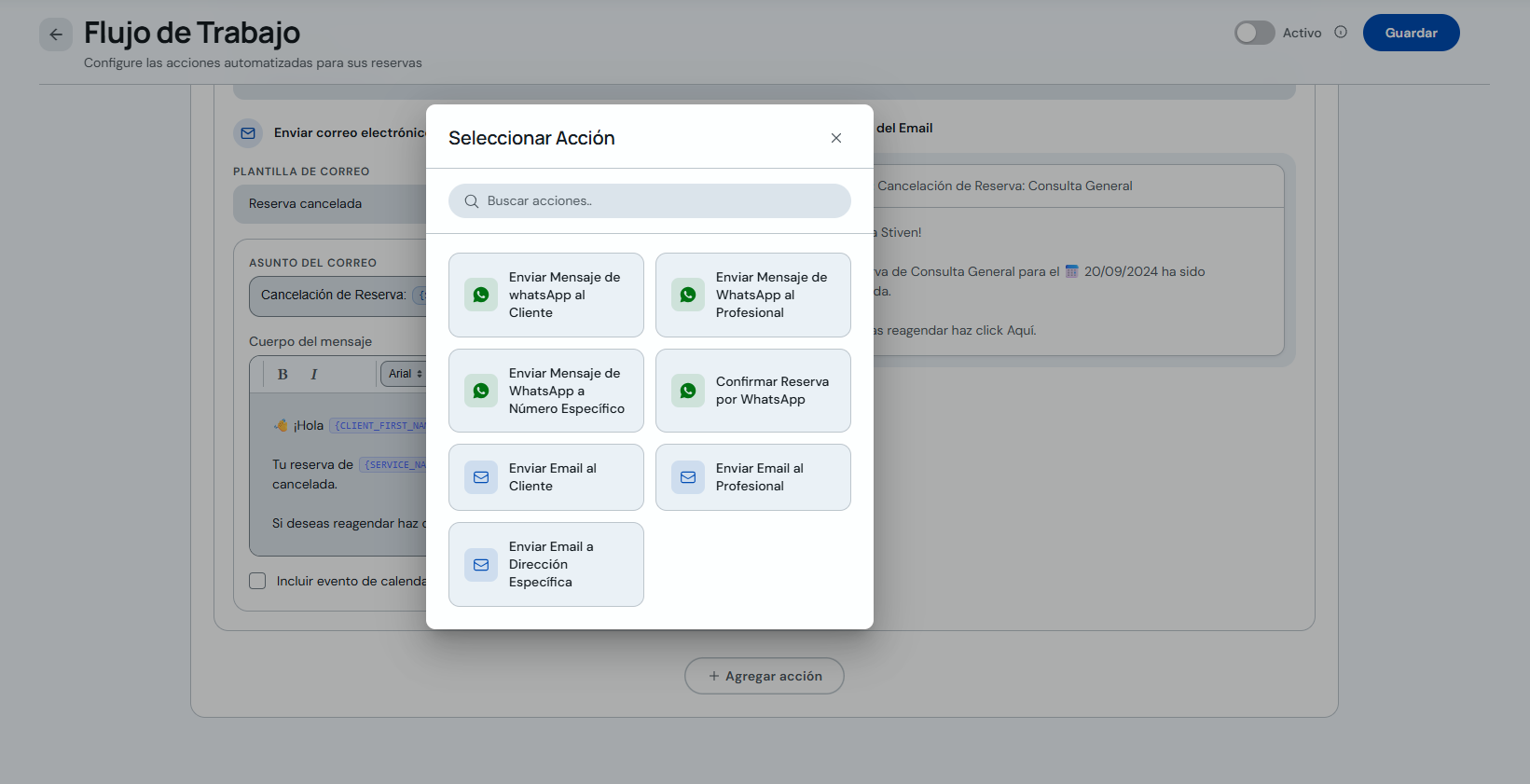
Task: Click the mail icon beside Enviar correo electrónico
Action: [248, 133]
